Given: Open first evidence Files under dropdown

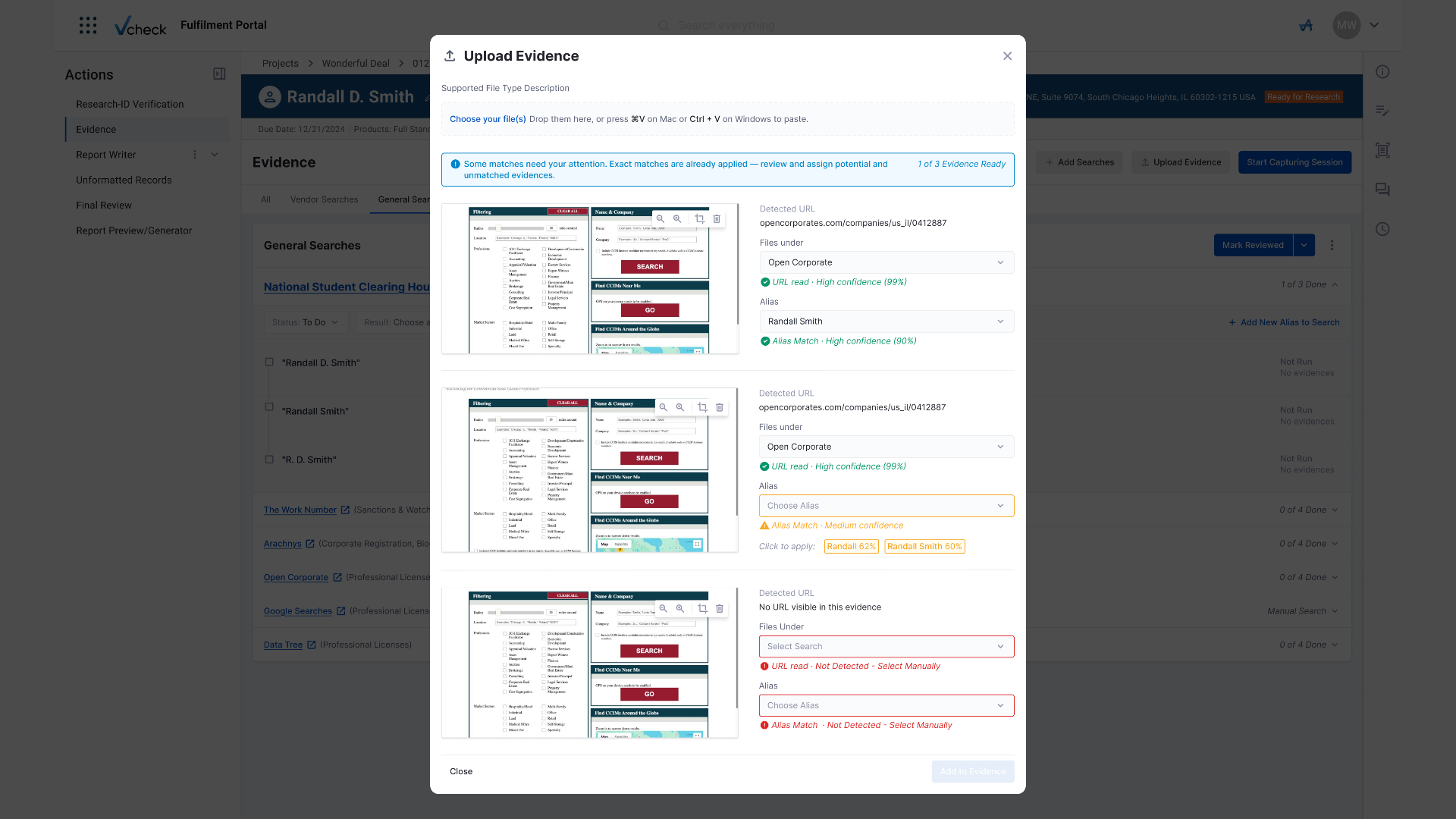Looking at the screenshot, I should tap(886, 262).
